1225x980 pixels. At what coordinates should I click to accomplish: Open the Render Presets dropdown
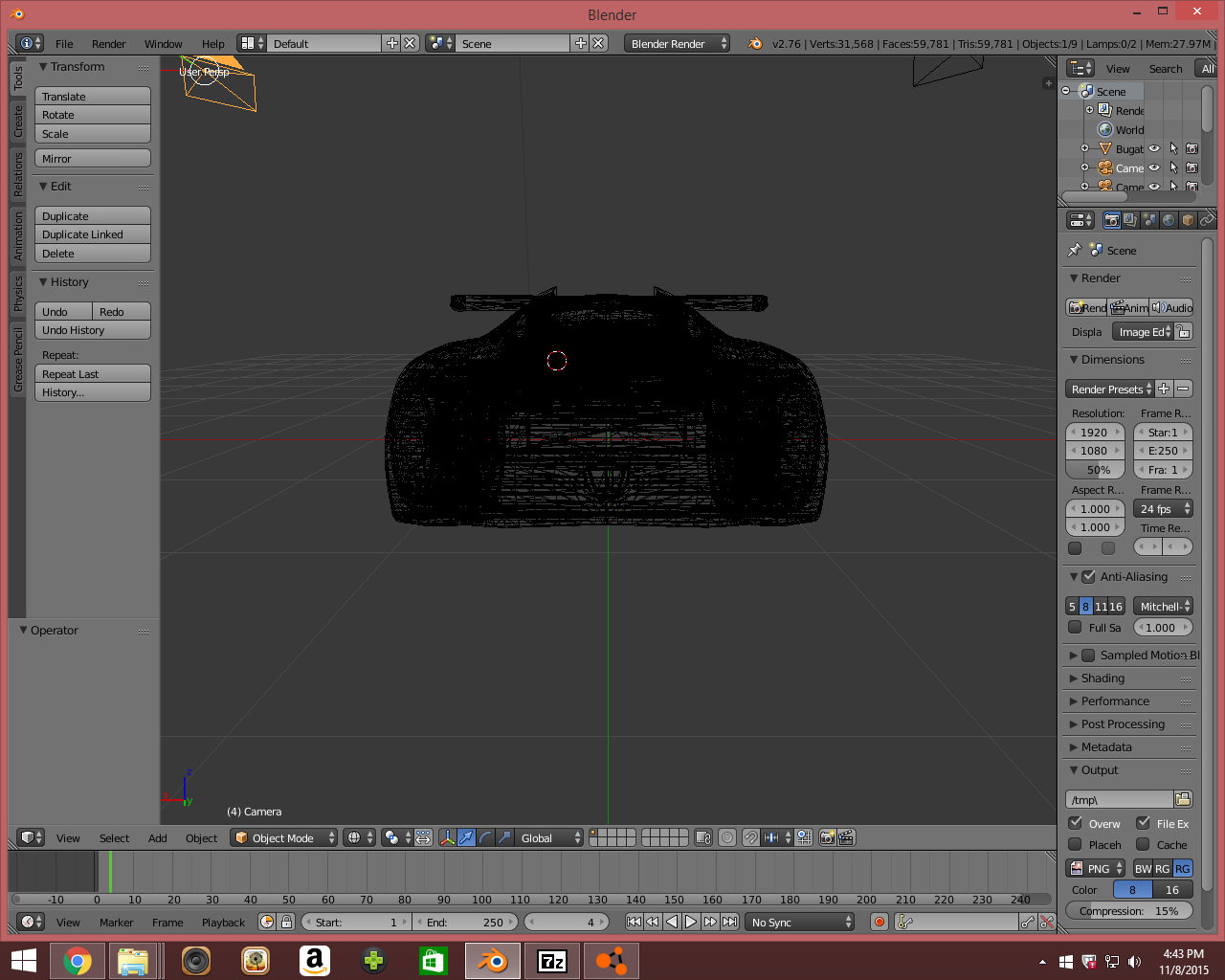(x=1110, y=389)
